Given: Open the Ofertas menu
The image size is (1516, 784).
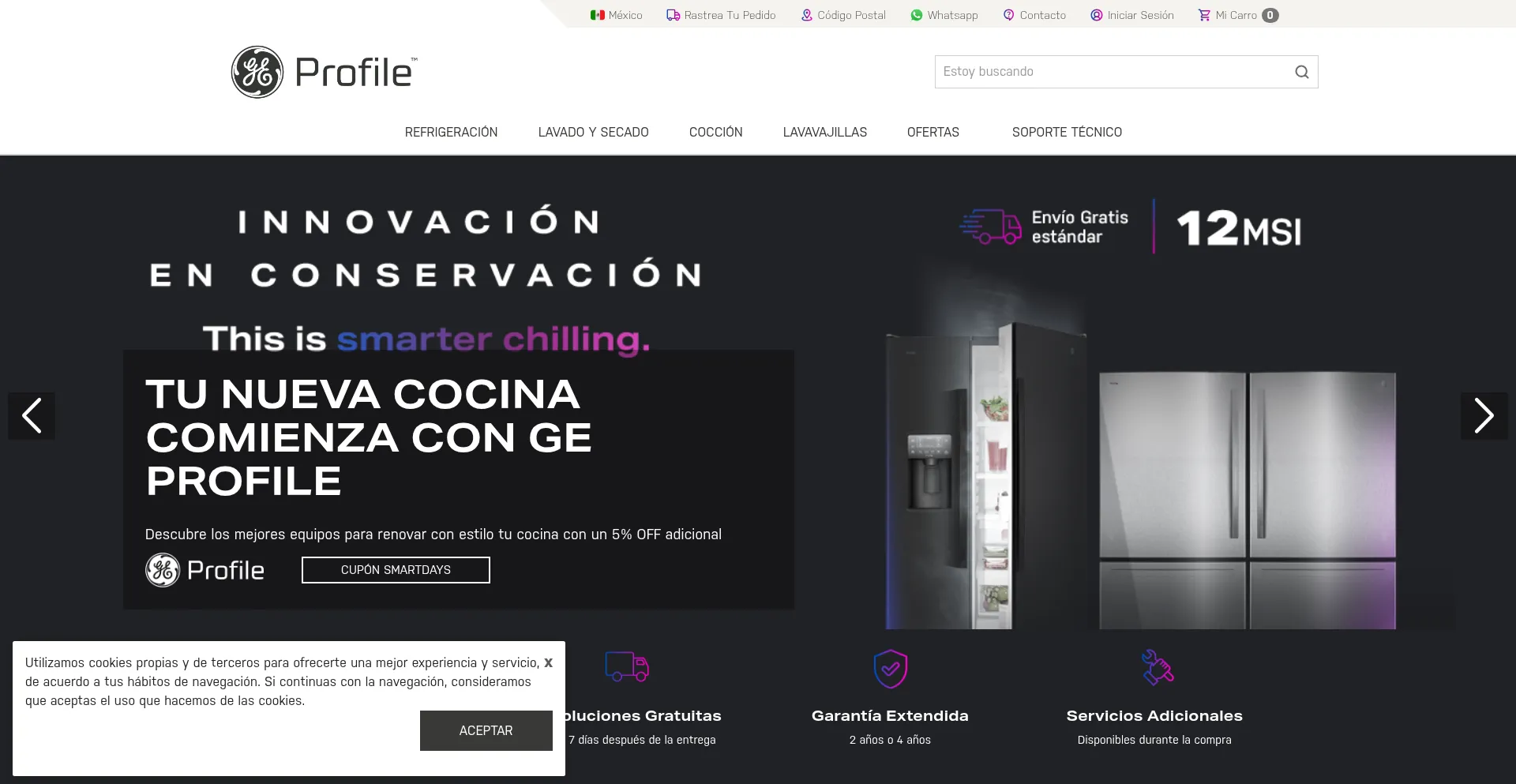Looking at the screenshot, I should pyautogui.click(x=932, y=132).
